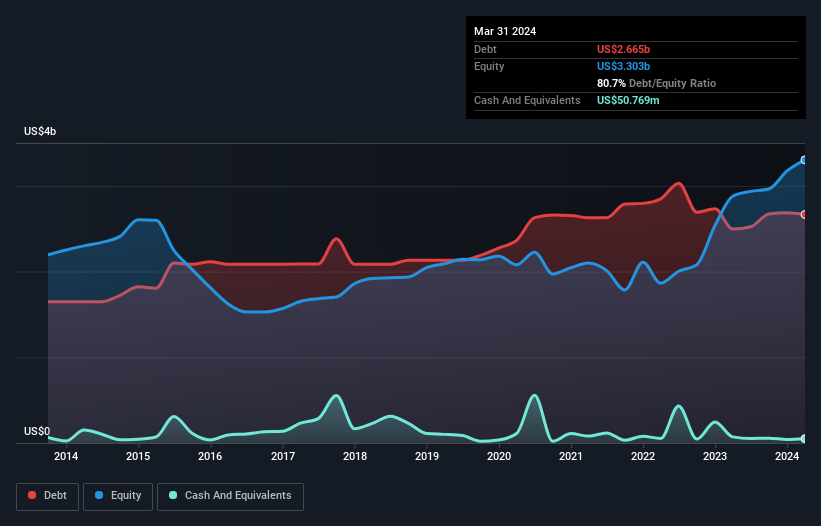This screenshot has height=526, width=821.
Task: Click the 2021 x-axis label
Action: 571,456
